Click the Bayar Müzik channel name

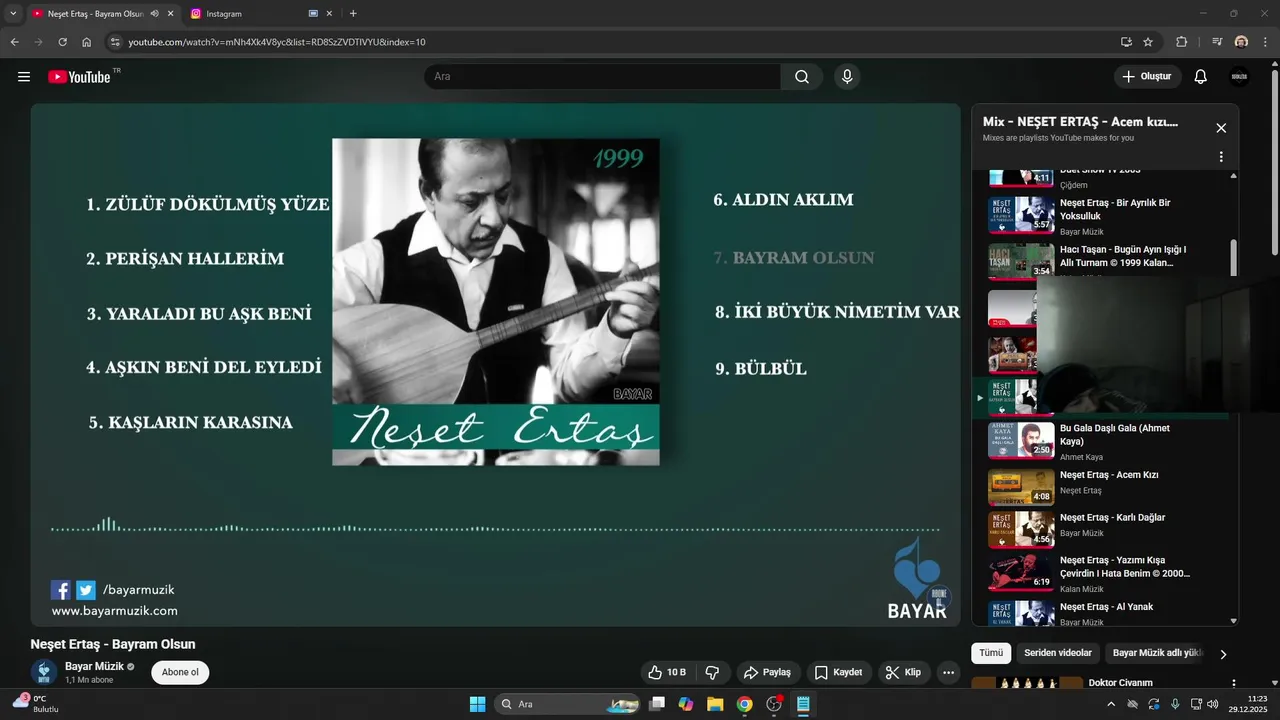pyautogui.click(x=94, y=666)
